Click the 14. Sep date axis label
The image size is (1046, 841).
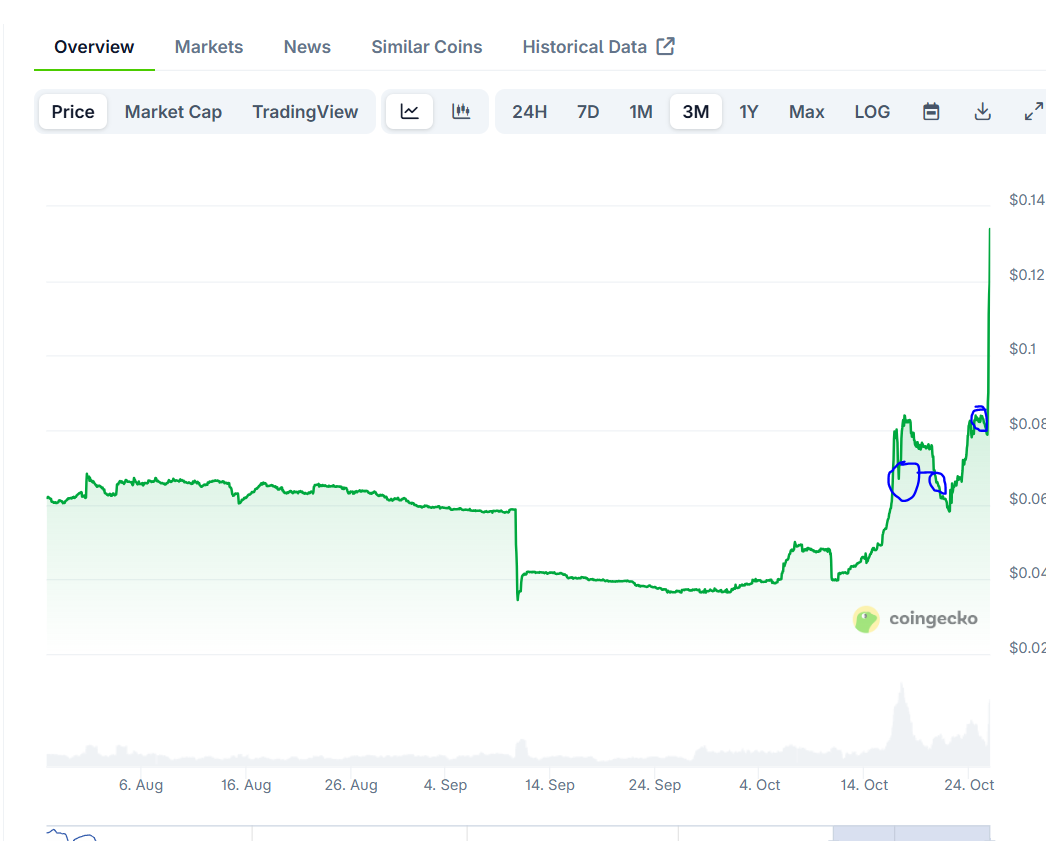(x=550, y=785)
